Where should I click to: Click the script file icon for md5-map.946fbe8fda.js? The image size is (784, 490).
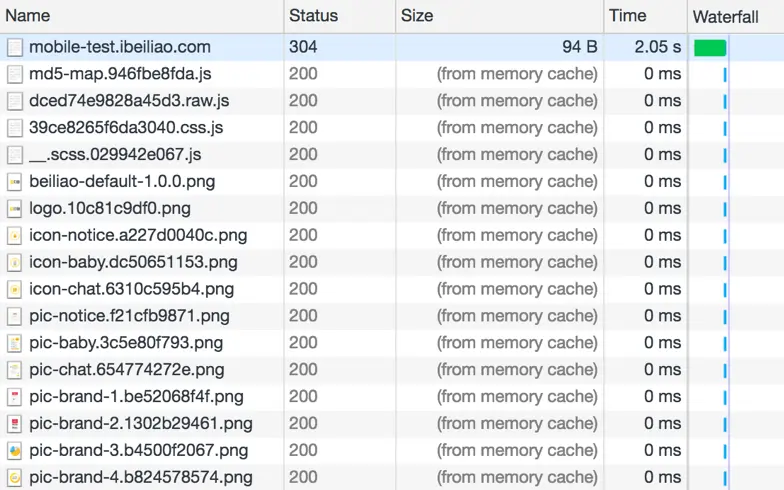point(14,74)
